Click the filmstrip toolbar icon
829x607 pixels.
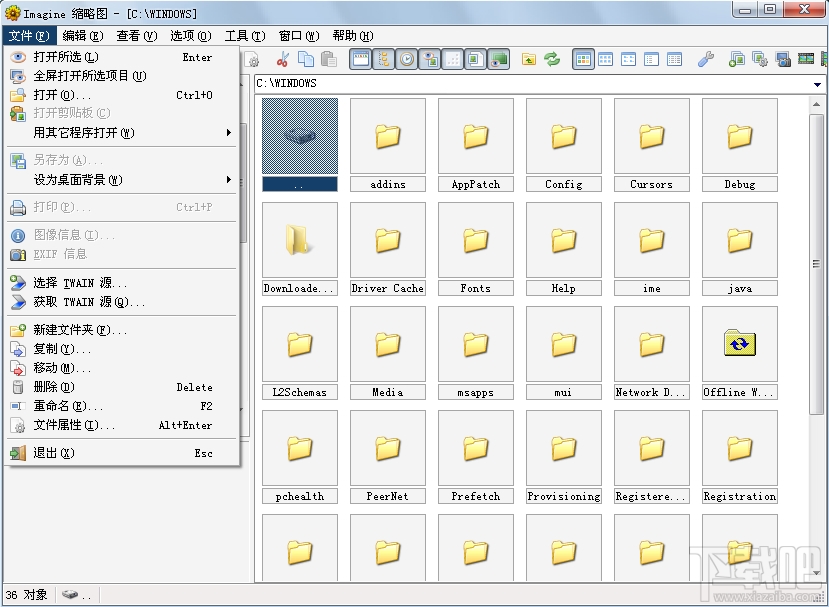(x=806, y=59)
